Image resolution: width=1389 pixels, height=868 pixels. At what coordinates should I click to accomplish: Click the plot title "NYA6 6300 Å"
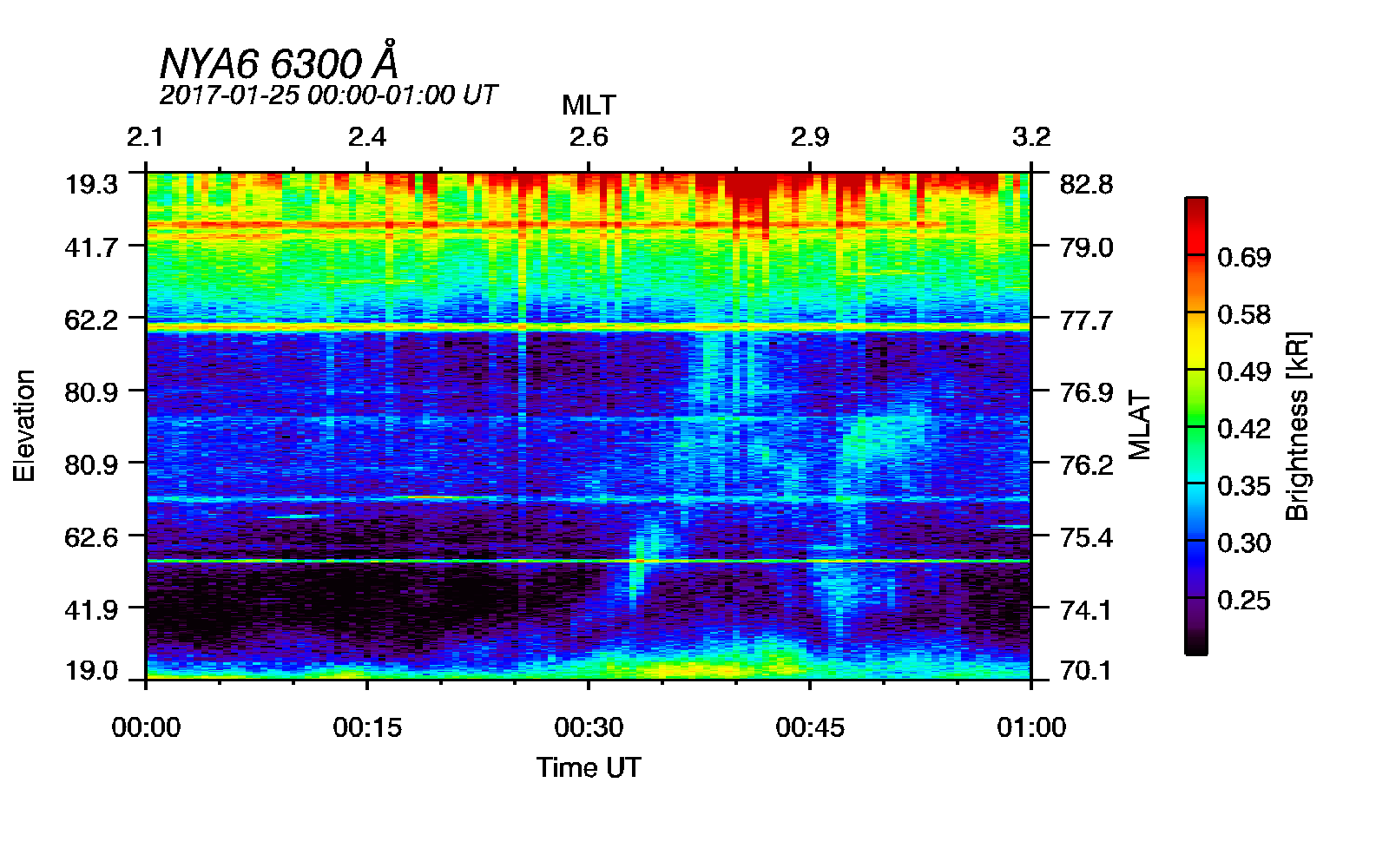coord(279,62)
